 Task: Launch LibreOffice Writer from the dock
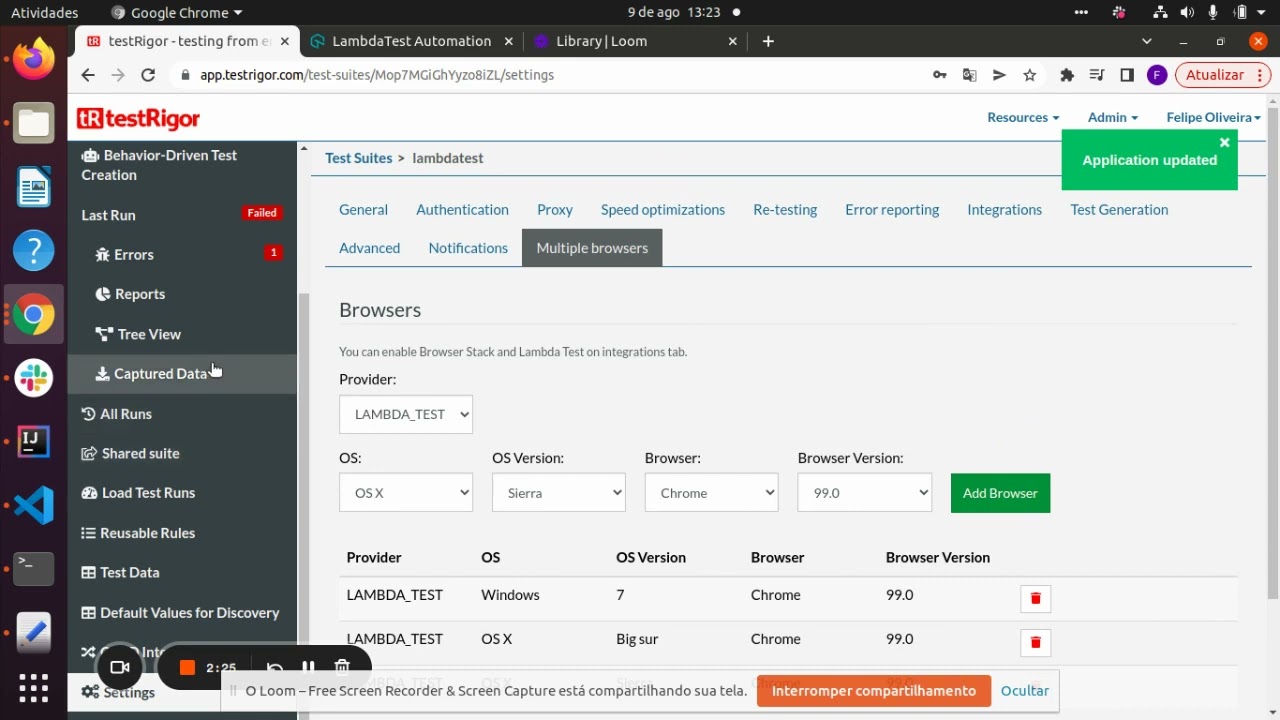(33, 187)
